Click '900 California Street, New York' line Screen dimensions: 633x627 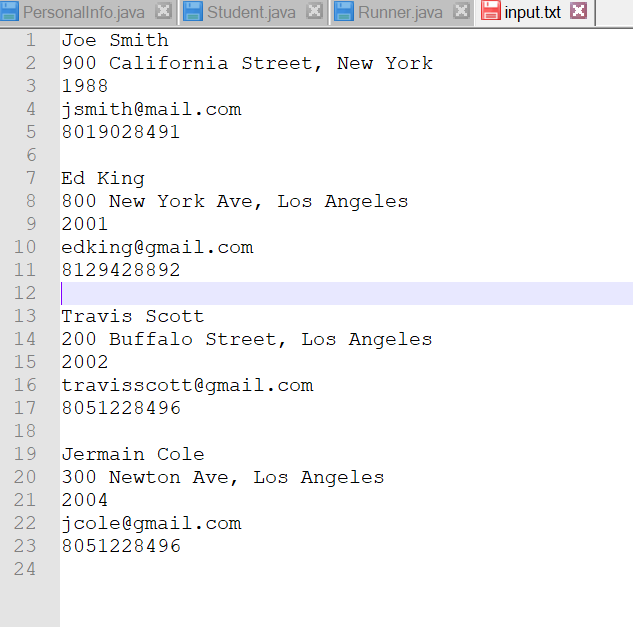point(247,63)
